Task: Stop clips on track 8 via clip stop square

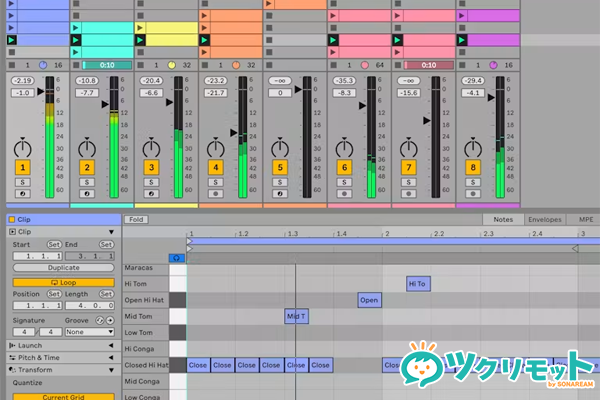Action: pos(462,65)
